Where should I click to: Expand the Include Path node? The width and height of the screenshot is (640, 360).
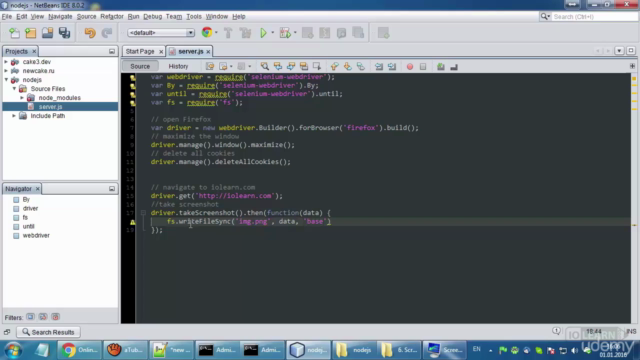coord(14,116)
